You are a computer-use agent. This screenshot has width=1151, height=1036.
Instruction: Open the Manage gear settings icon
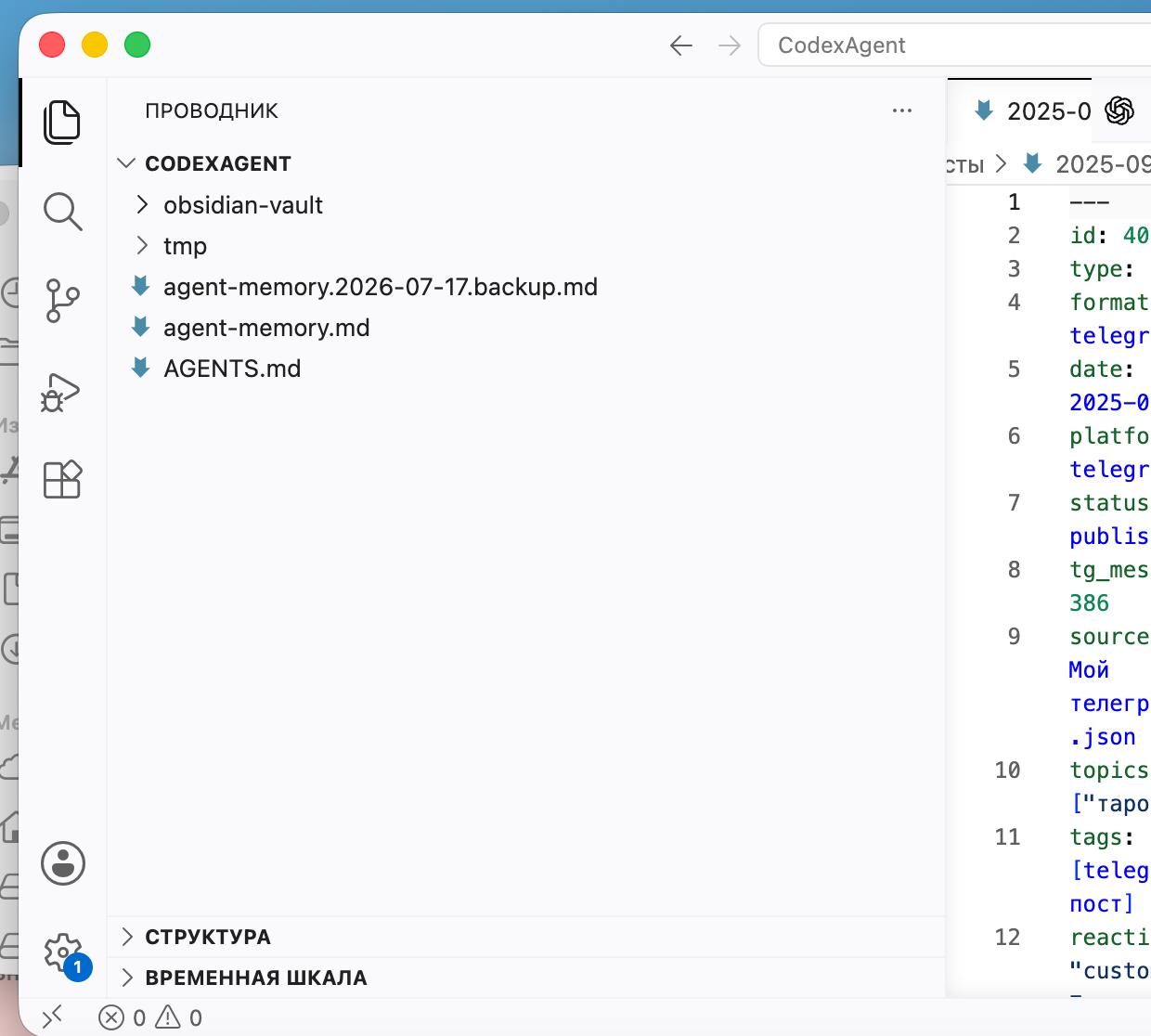63,953
